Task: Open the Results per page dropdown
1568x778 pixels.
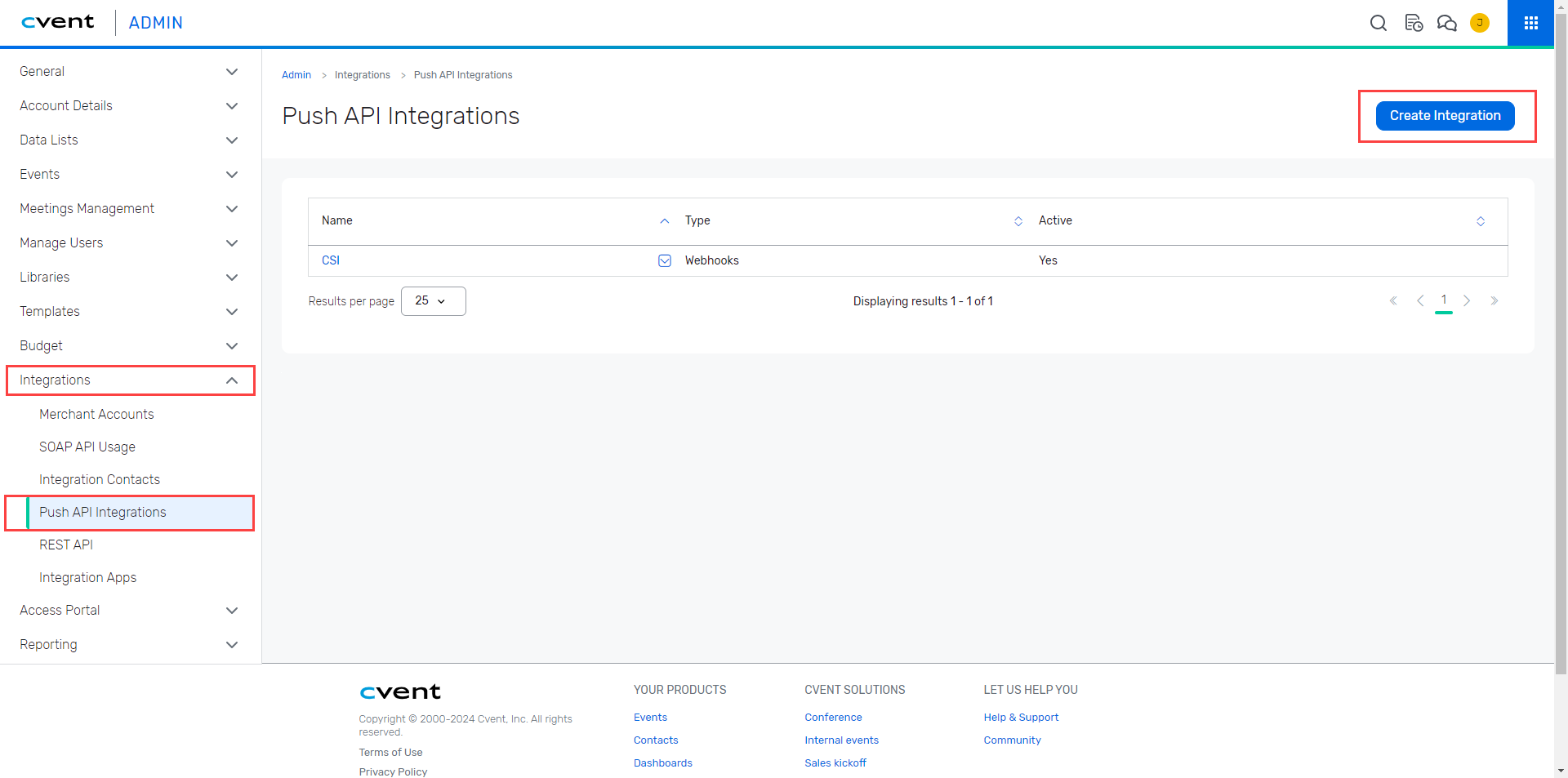Action: click(433, 301)
